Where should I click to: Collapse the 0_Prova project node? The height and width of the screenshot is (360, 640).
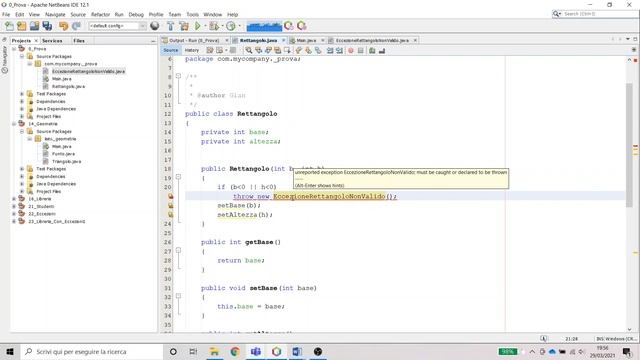pos(14,49)
